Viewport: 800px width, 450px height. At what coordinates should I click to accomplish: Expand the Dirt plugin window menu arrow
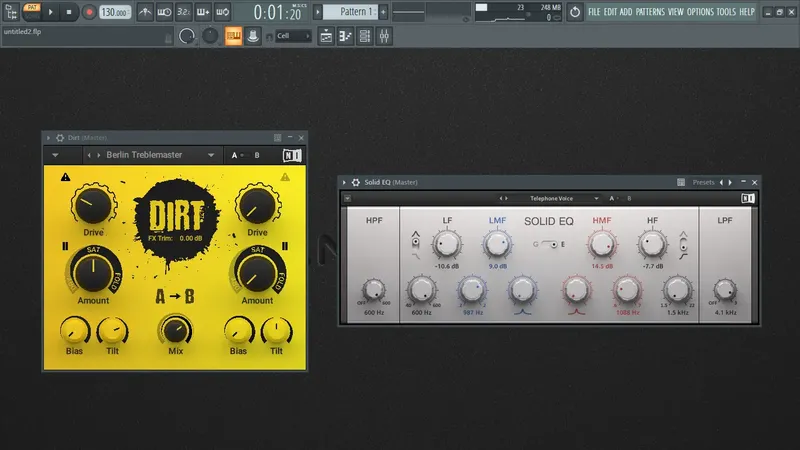click(x=48, y=138)
